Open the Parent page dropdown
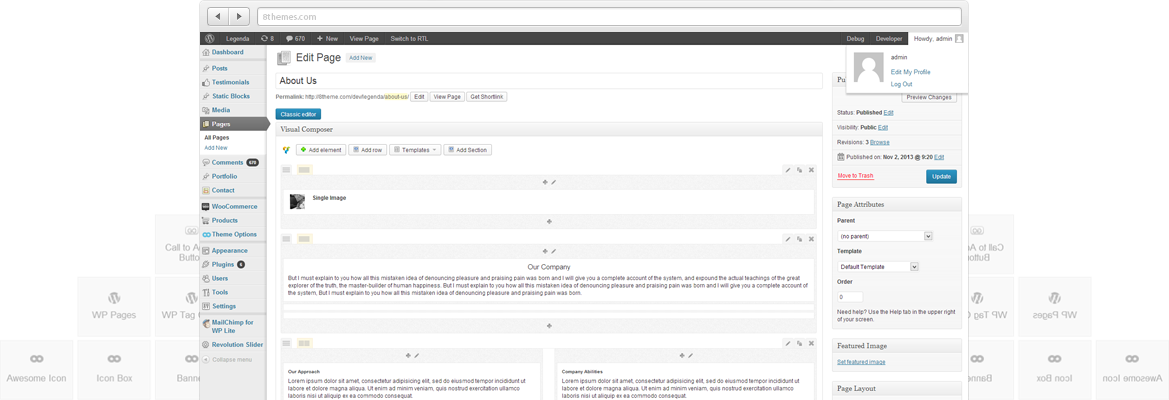This screenshot has width=1169, height=400. click(884, 236)
